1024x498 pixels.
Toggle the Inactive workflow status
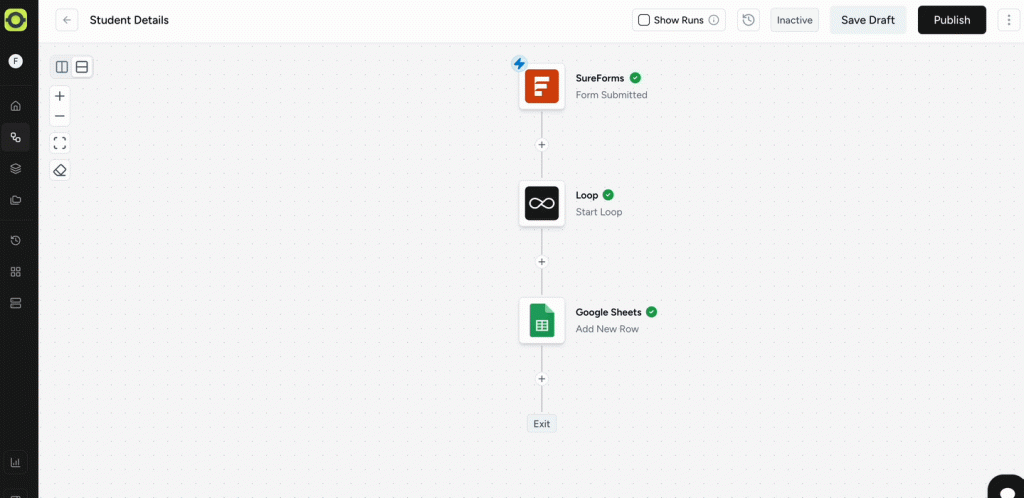click(x=794, y=20)
